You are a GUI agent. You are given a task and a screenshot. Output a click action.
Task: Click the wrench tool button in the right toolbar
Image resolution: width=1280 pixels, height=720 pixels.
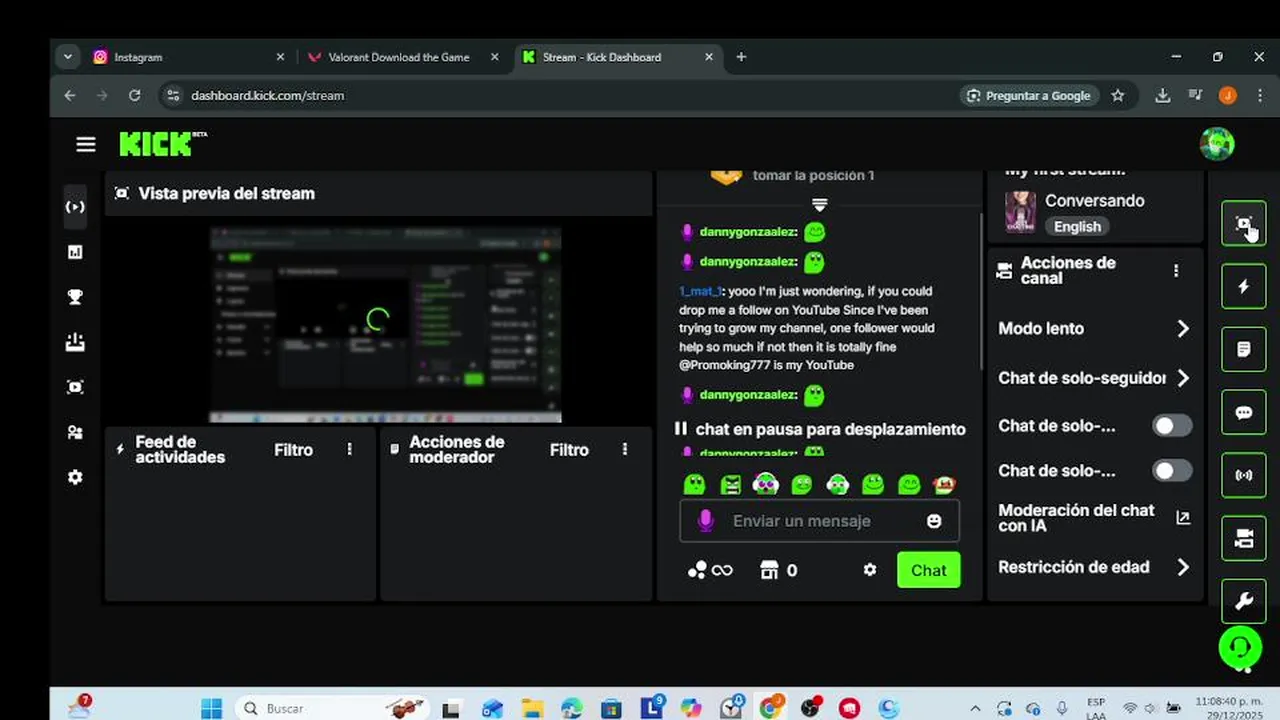[1243, 601]
